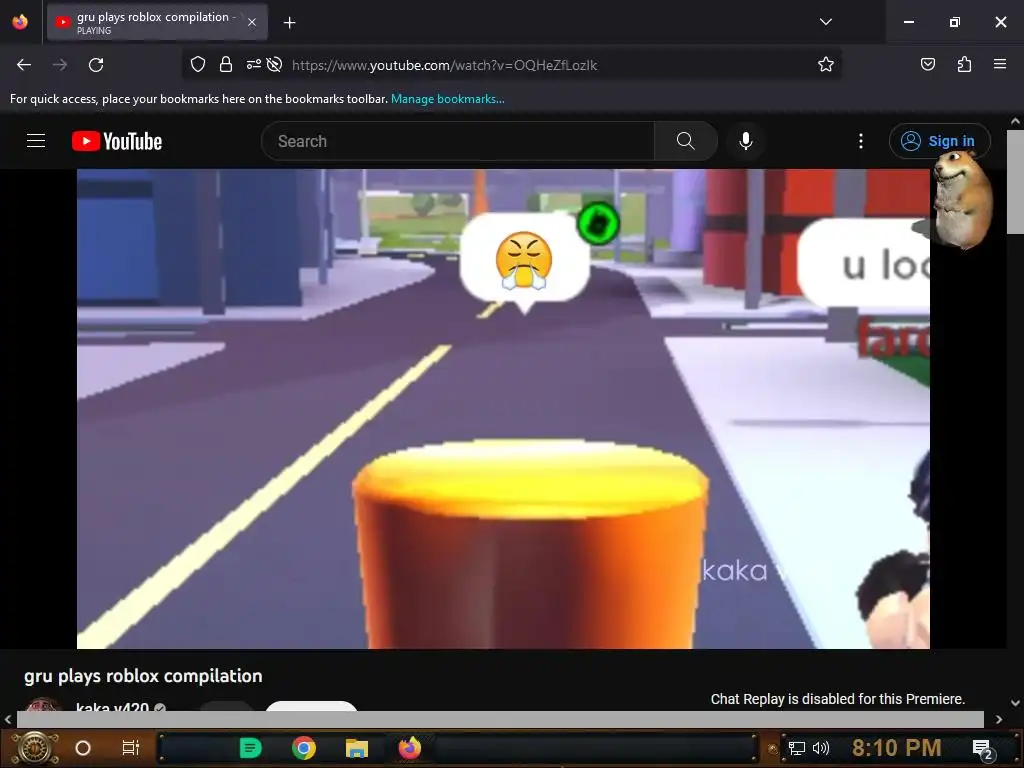Save the page to Pocket
Viewport: 1024px width, 768px height.
coord(927,64)
